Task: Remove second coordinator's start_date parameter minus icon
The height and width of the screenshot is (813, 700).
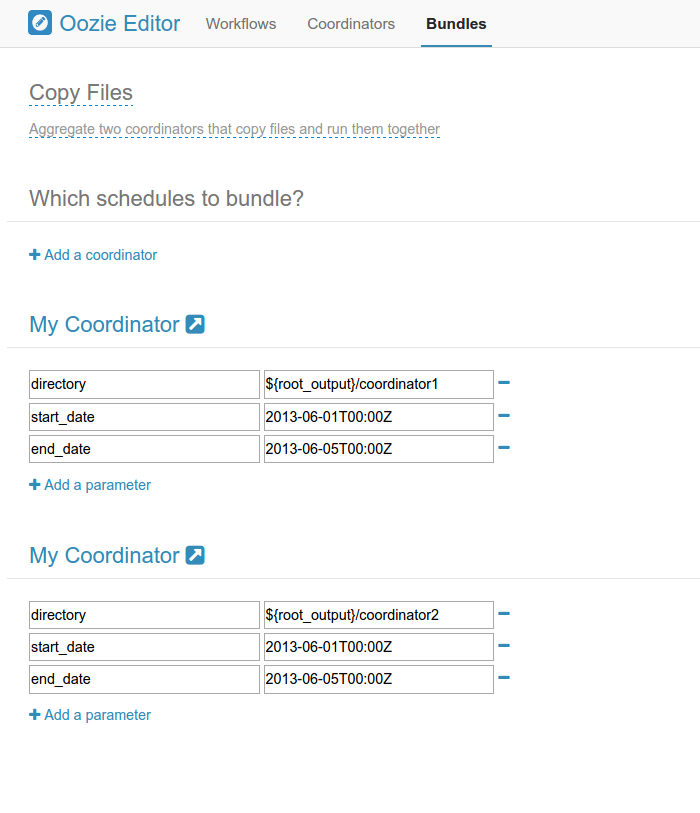Action: 504,646
